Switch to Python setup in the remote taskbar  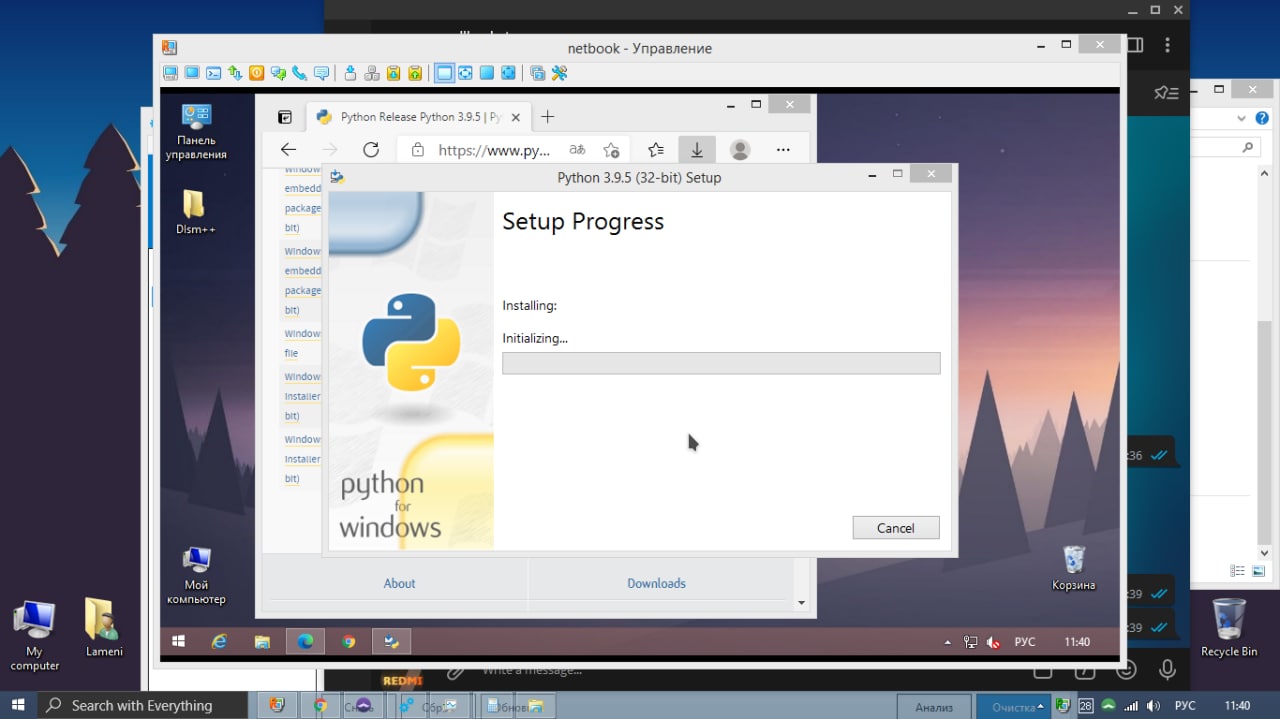coord(392,641)
